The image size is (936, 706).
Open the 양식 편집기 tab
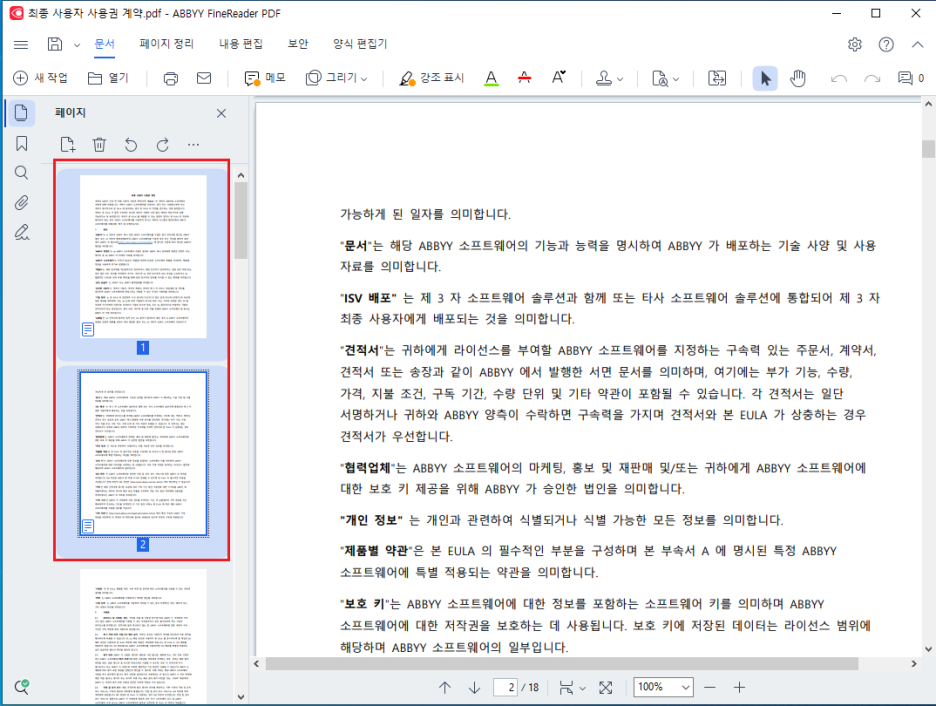pyautogui.click(x=360, y=44)
